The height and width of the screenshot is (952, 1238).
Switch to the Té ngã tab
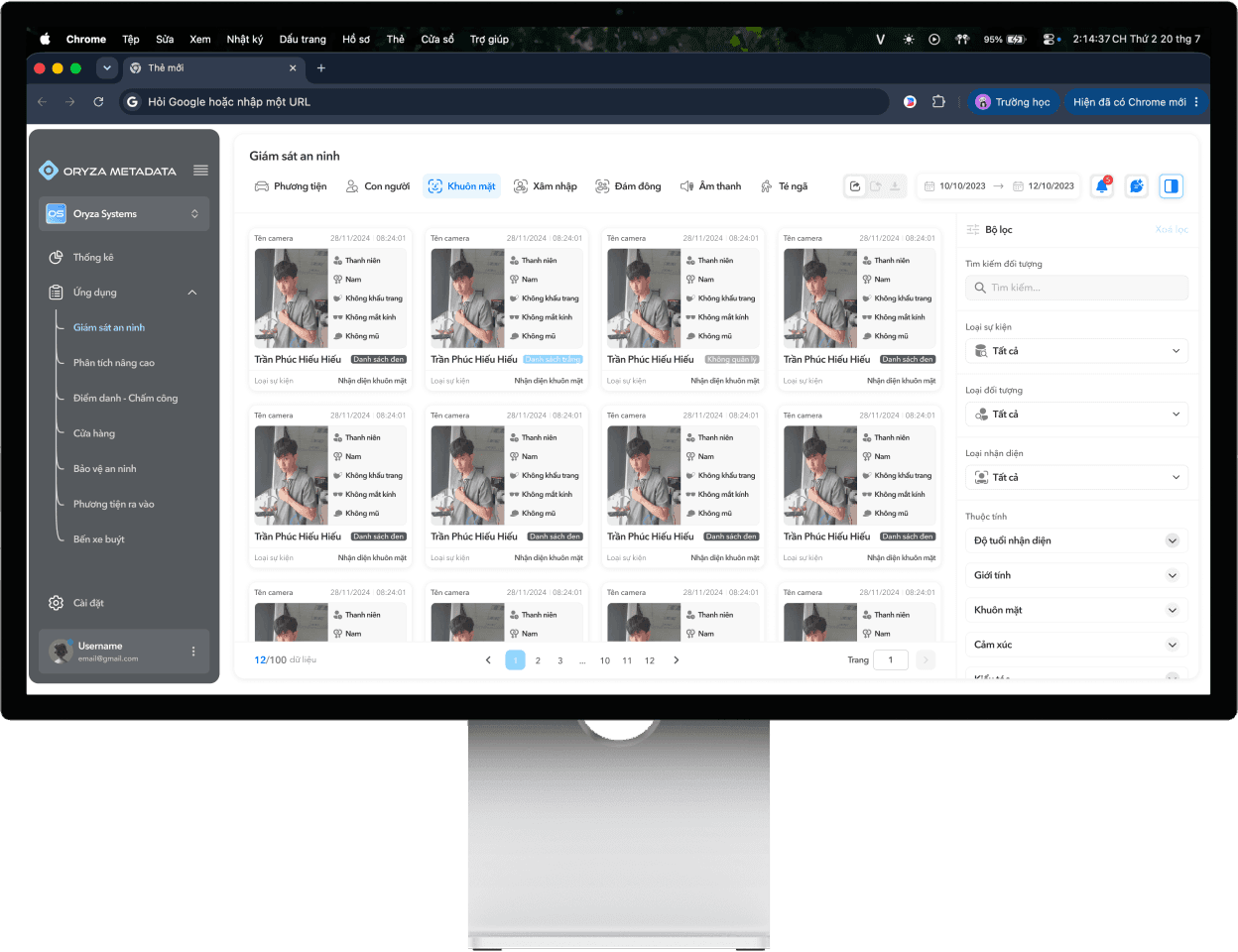[785, 186]
